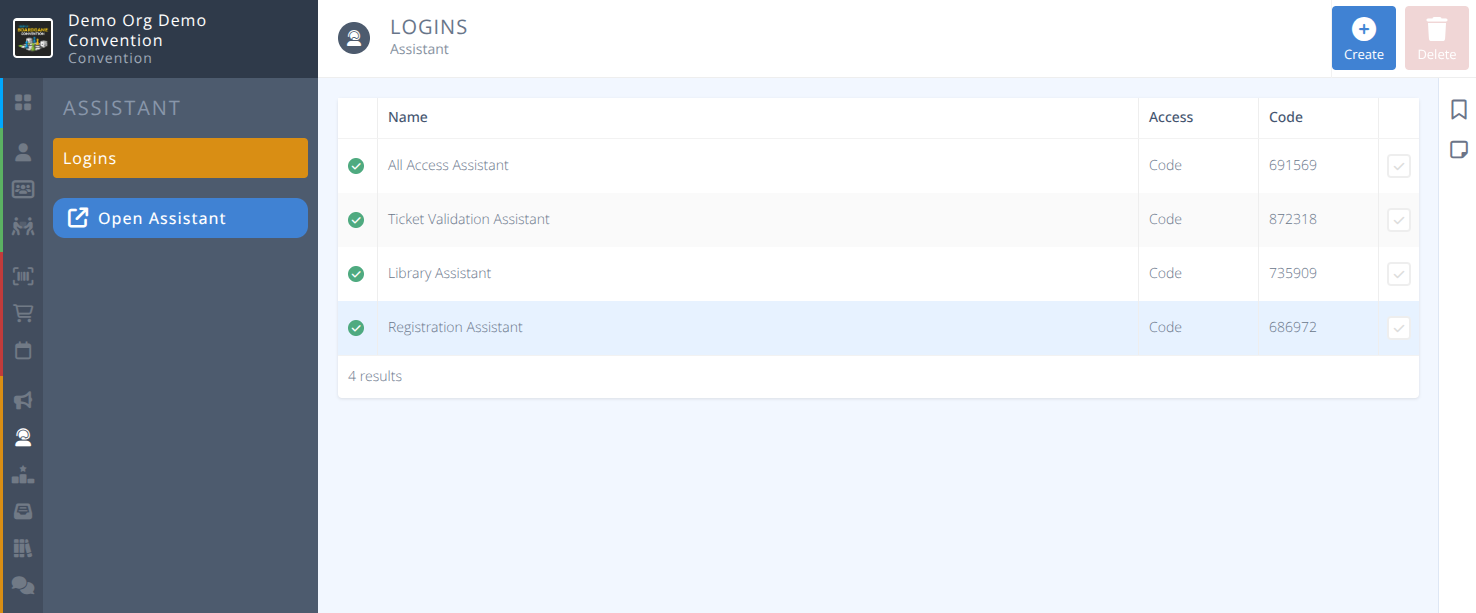Select the attendees person icon

coord(22,151)
